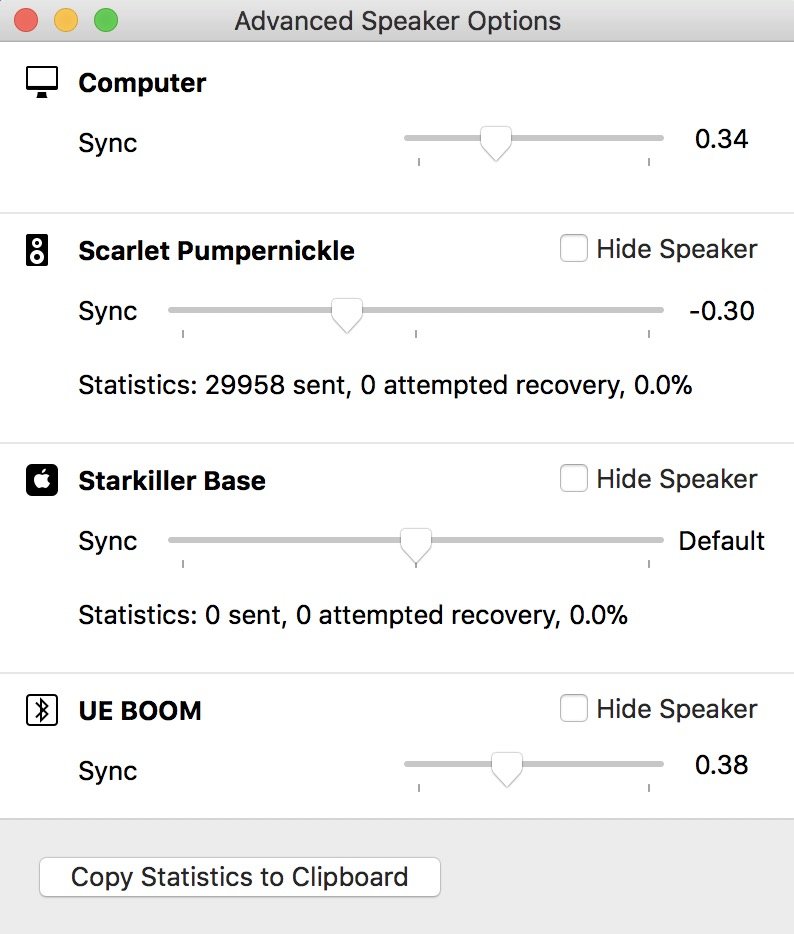Click the Default sync value label
794x934 pixels.
click(x=721, y=541)
